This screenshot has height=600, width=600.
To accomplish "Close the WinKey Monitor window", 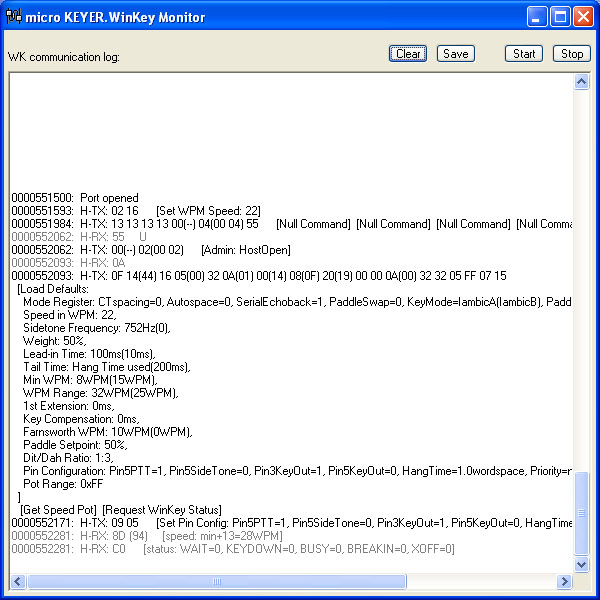I will (583, 17).
